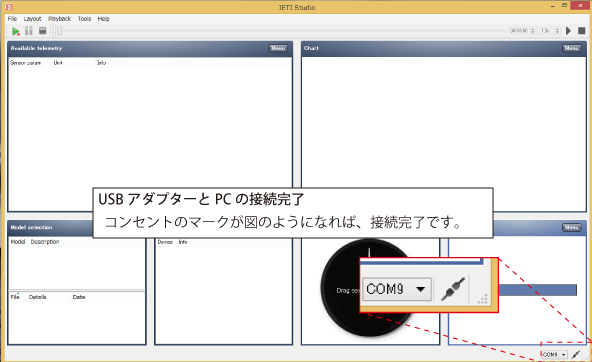Screen dimensions: 592x362
Task: Open the Tools menu
Action: pyautogui.click(x=84, y=18)
